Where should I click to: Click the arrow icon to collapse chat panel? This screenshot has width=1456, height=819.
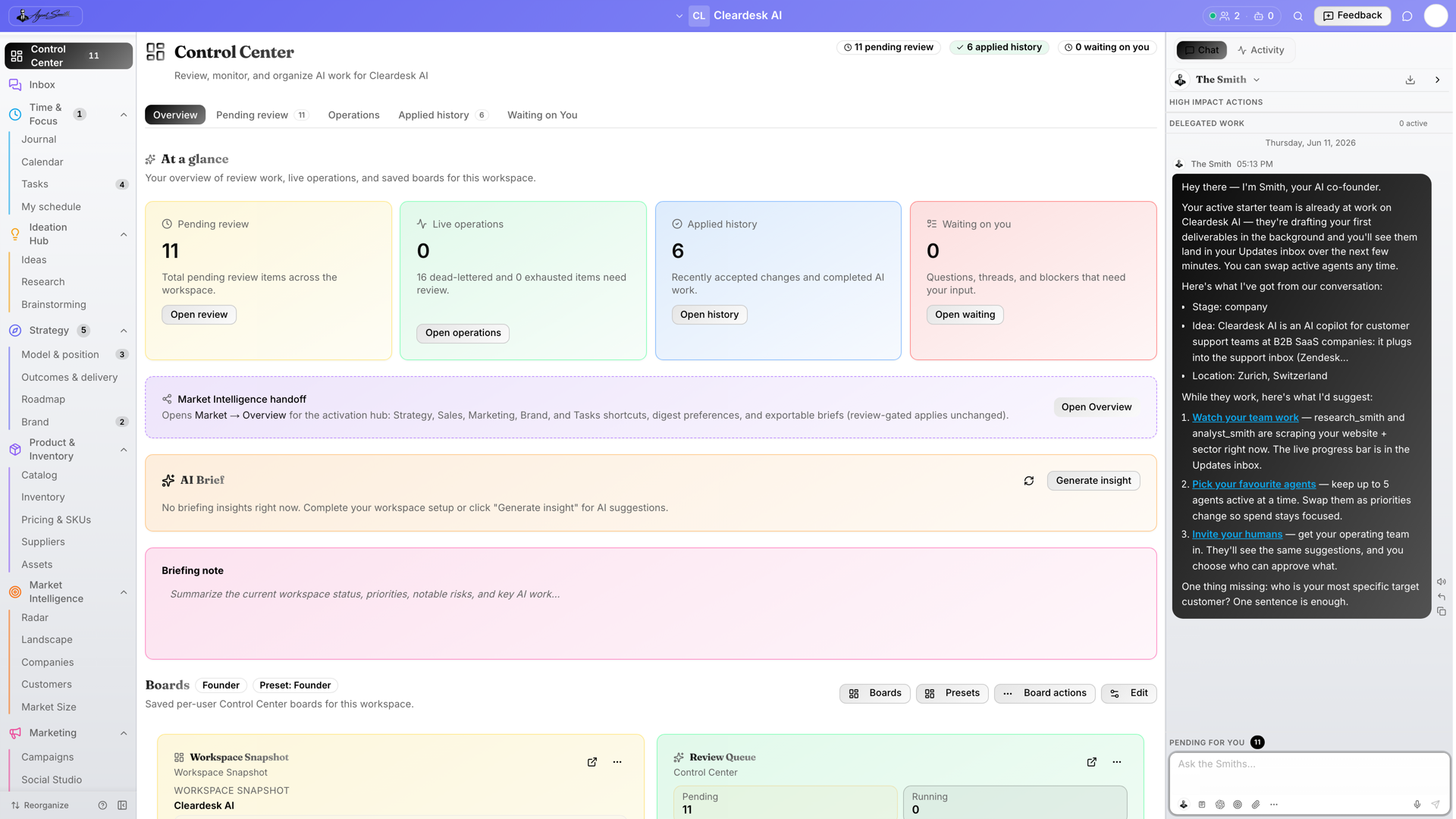point(1438,80)
